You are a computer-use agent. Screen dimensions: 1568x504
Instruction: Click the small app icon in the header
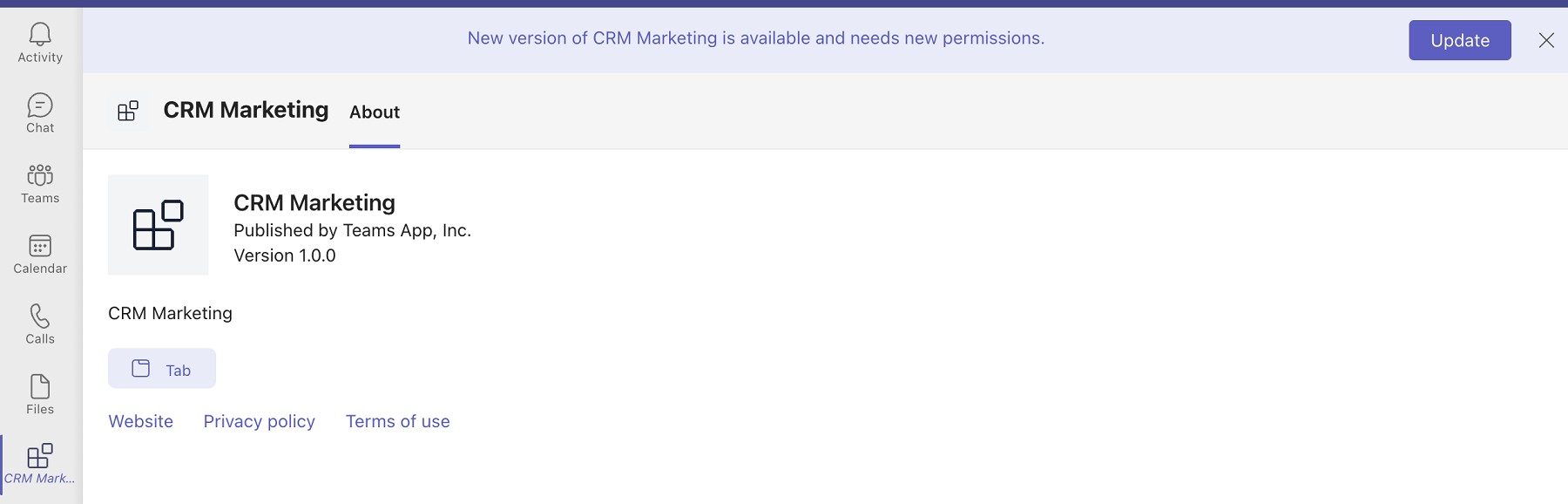click(x=128, y=111)
